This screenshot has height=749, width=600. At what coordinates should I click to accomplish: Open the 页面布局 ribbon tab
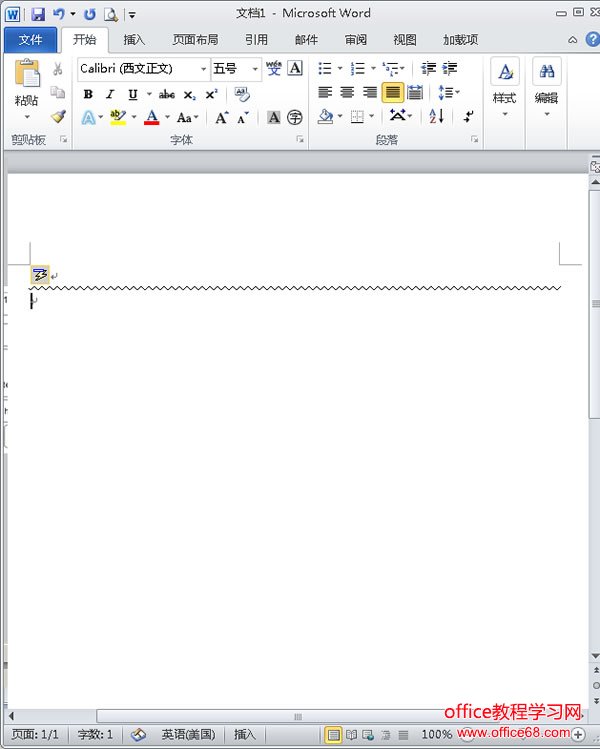coord(195,40)
